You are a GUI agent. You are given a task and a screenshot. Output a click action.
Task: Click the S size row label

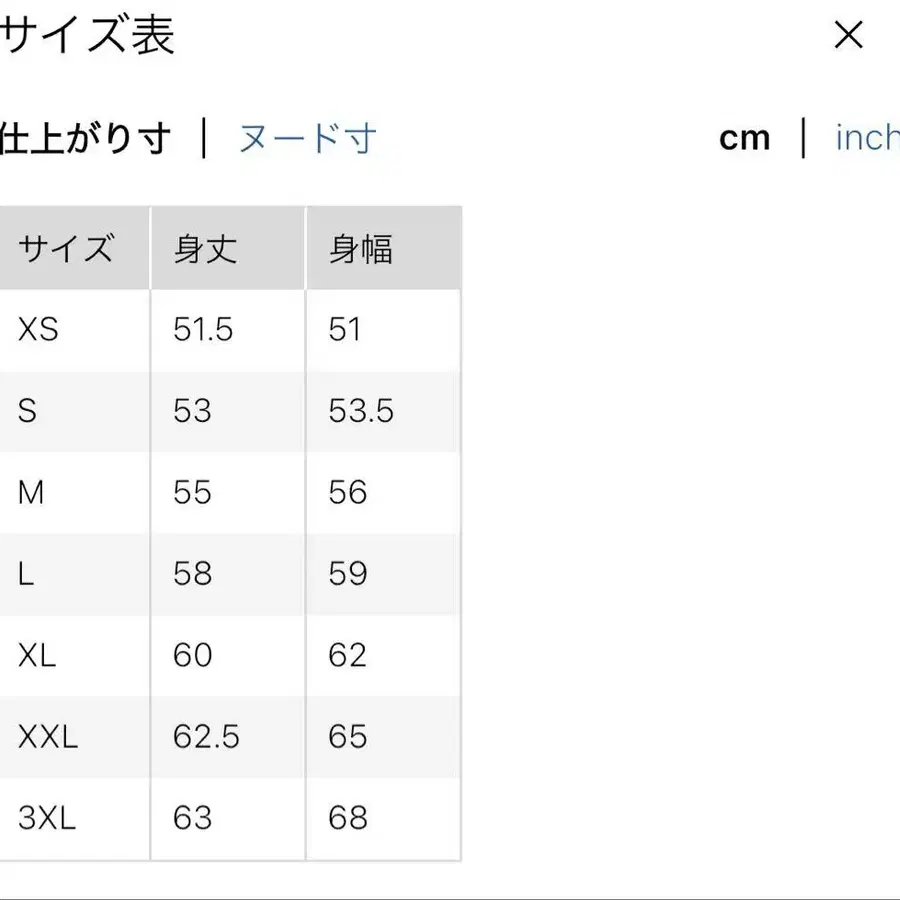(x=27, y=410)
